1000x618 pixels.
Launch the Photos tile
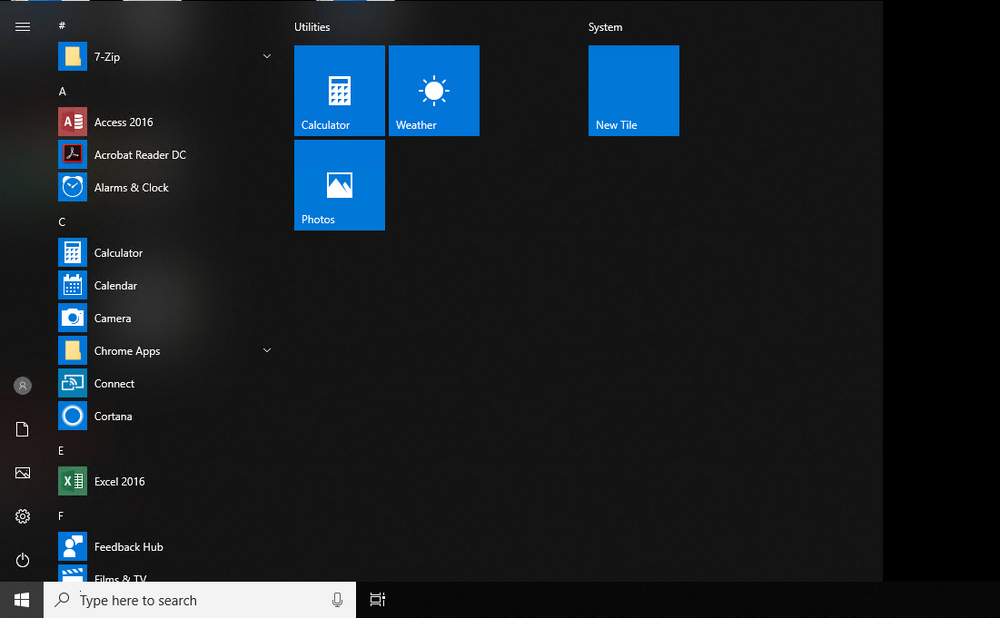339,185
